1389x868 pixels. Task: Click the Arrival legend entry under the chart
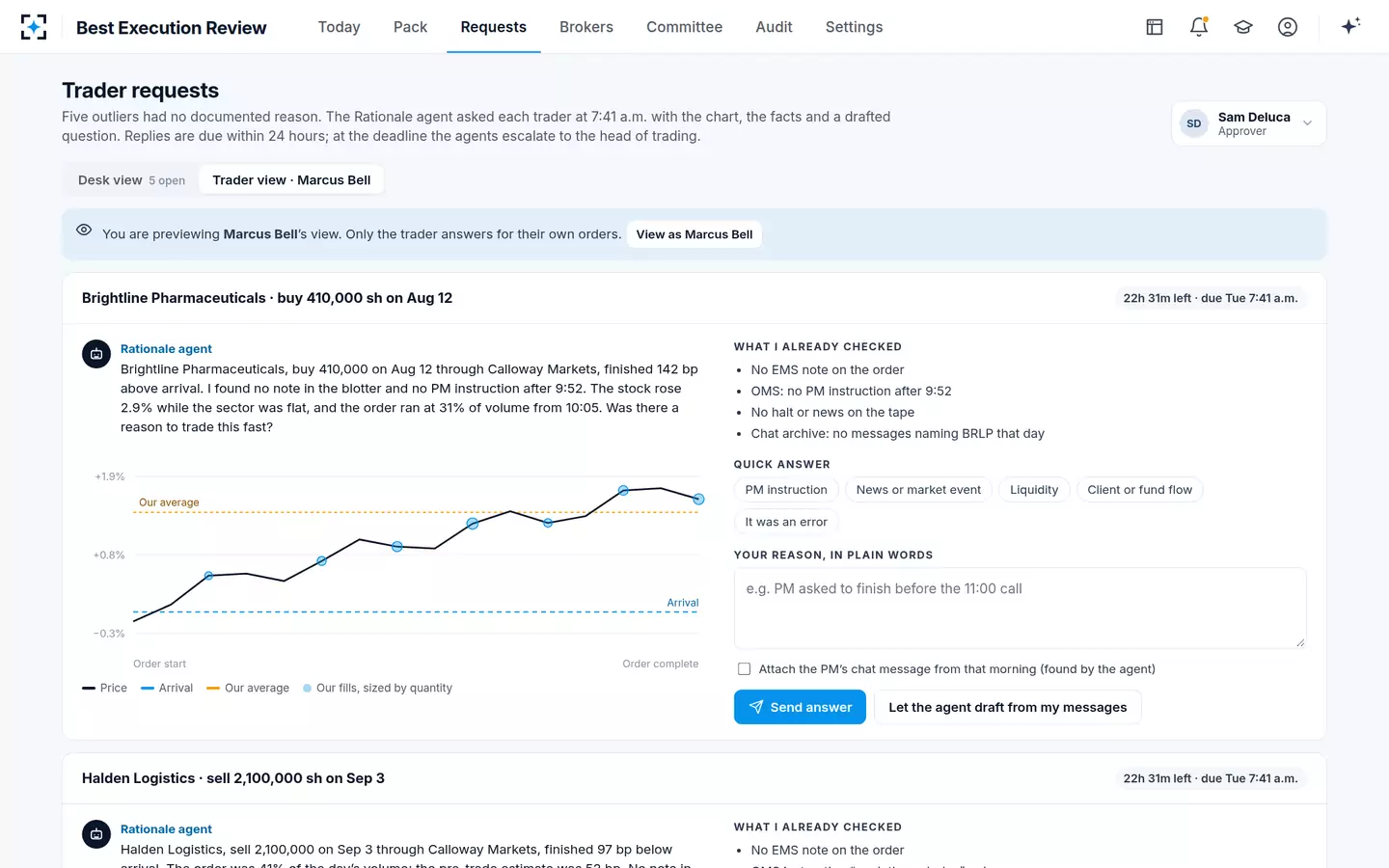tap(167, 688)
